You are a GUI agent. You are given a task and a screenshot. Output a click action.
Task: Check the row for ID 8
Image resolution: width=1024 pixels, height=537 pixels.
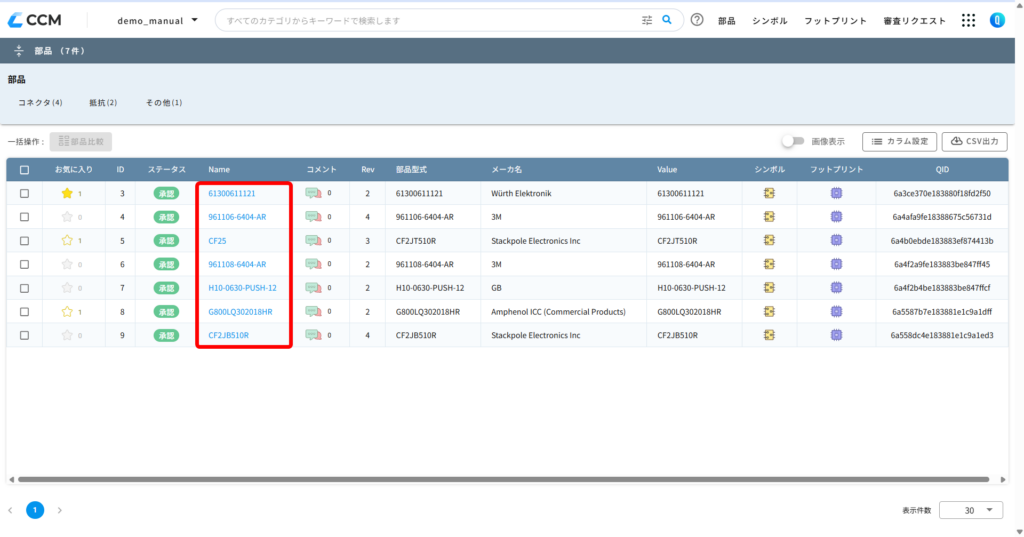click(x=24, y=312)
